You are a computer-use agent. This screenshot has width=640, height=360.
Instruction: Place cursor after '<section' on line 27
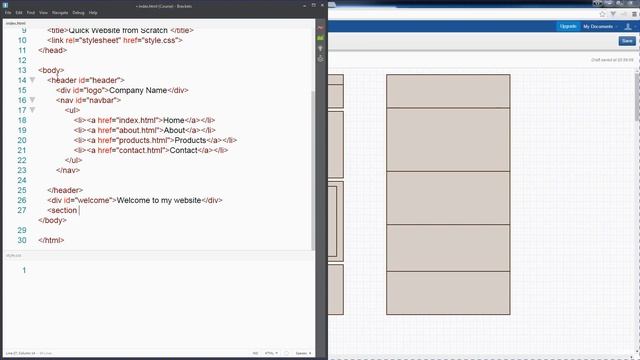point(78,210)
